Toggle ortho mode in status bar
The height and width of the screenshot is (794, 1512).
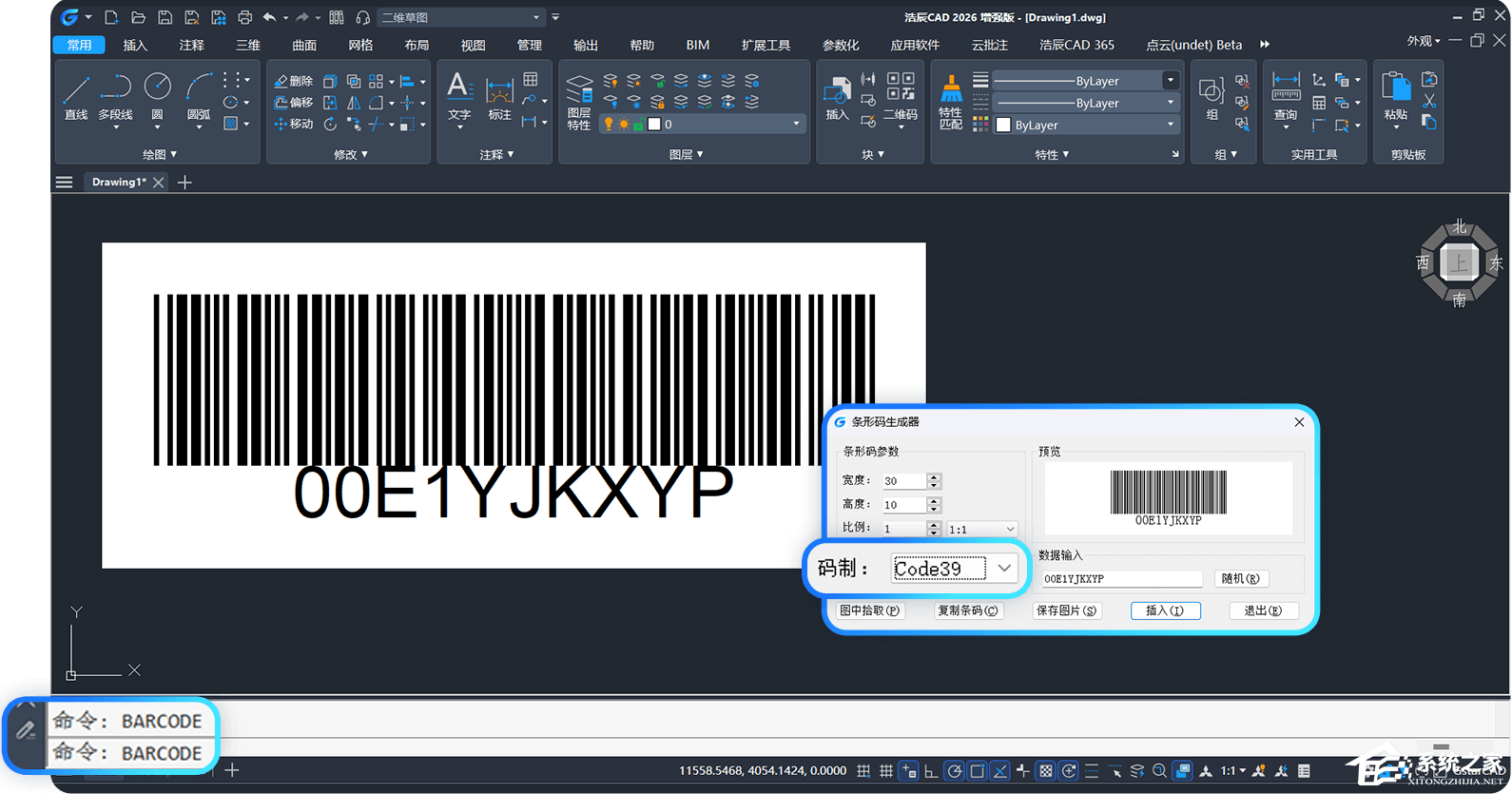click(x=931, y=771)
